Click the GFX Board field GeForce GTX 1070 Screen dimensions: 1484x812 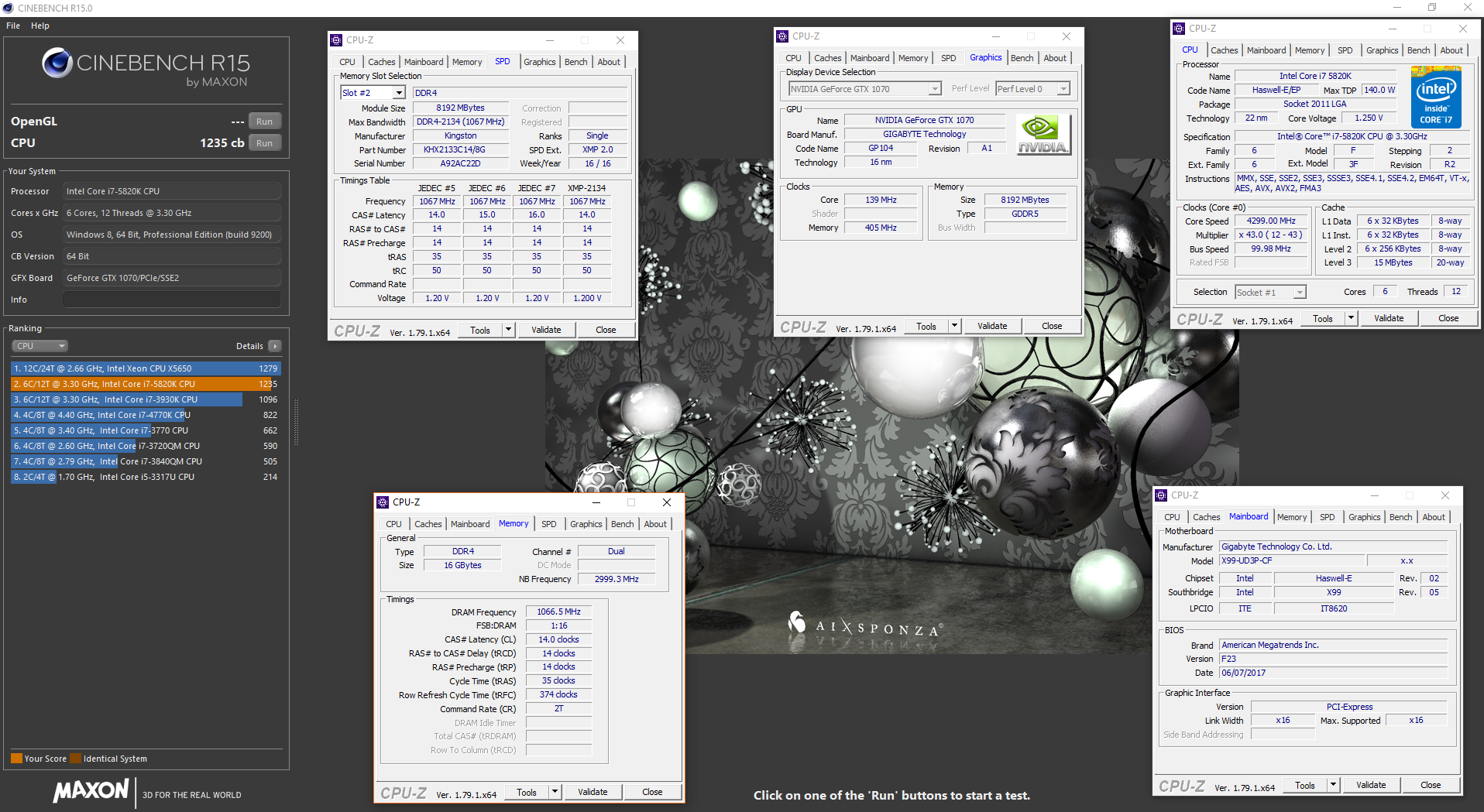pos(172,278)
